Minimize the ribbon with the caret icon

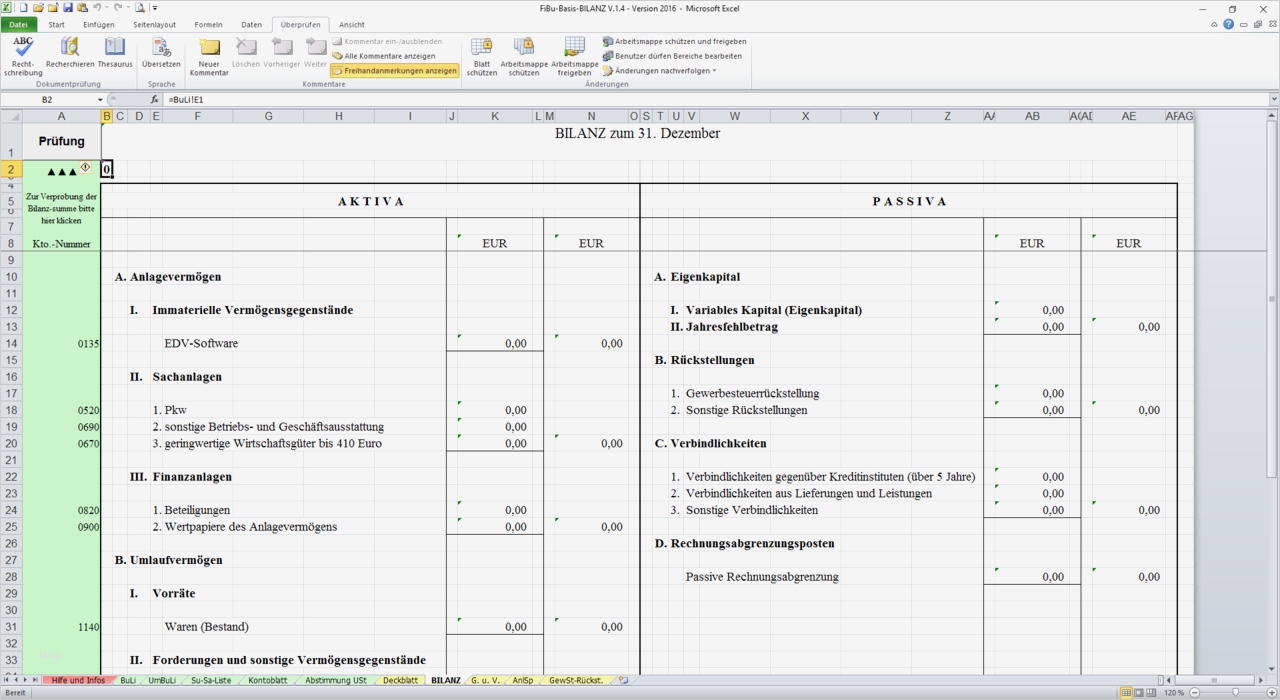point(1214,24)
